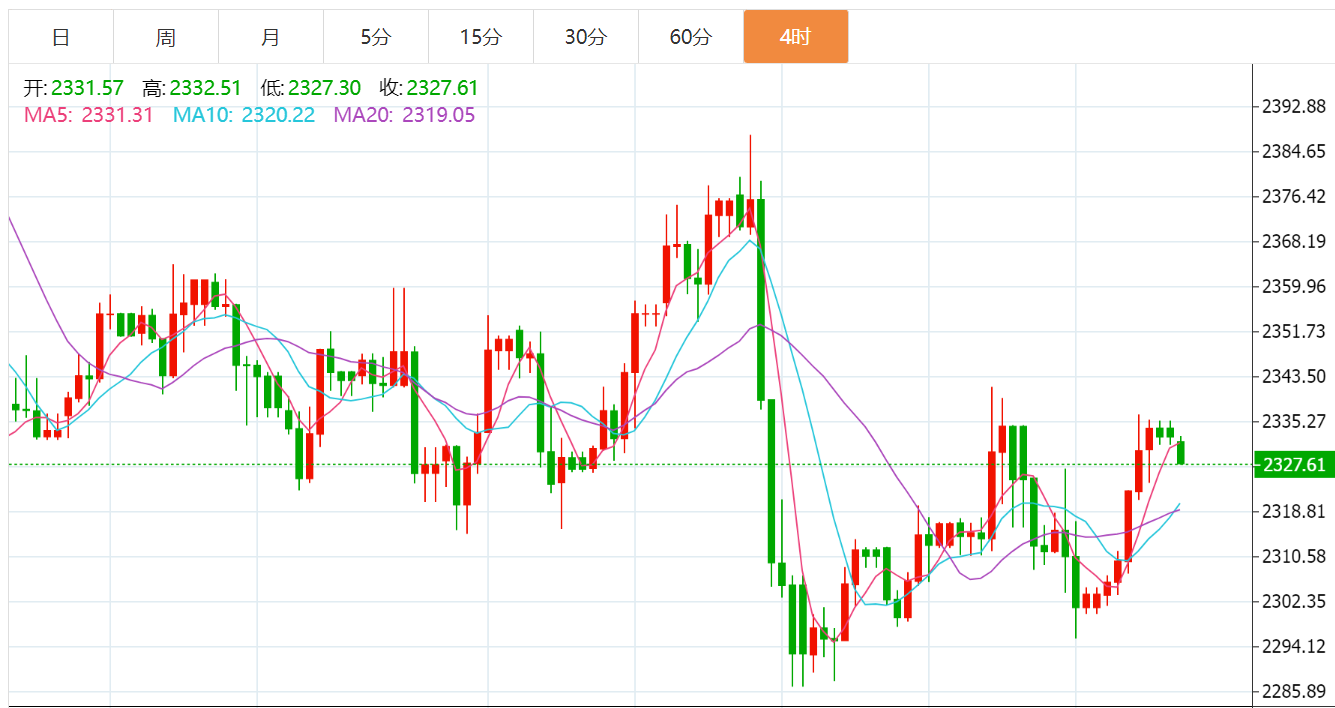Select the 周 weekly timeframe tab

click(x=166, y=37)
